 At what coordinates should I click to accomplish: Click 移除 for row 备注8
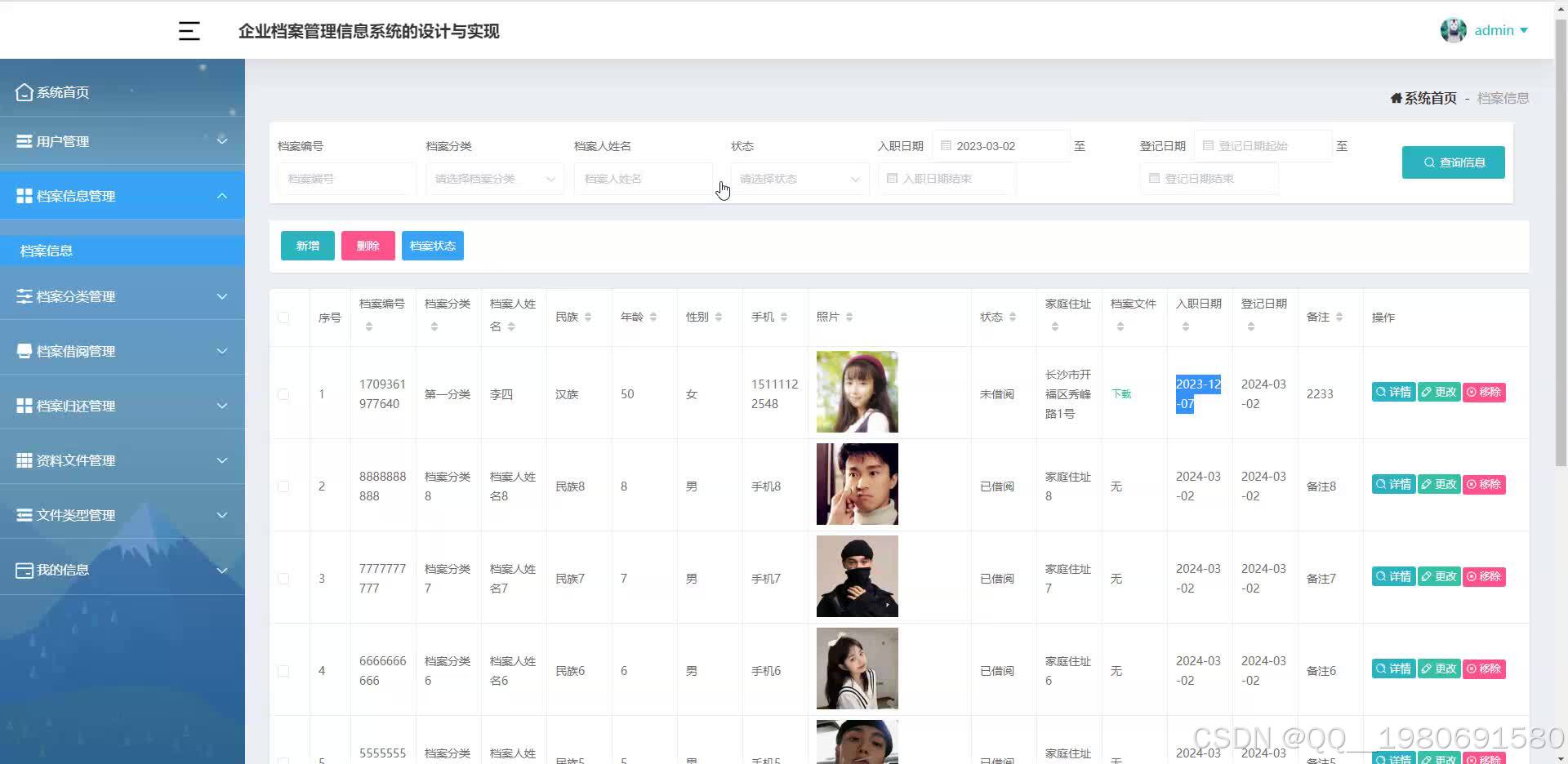pos(1484,485)
